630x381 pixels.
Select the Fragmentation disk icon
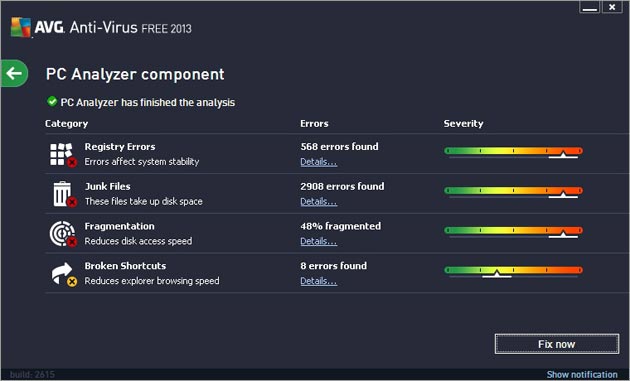click(63, 234)
